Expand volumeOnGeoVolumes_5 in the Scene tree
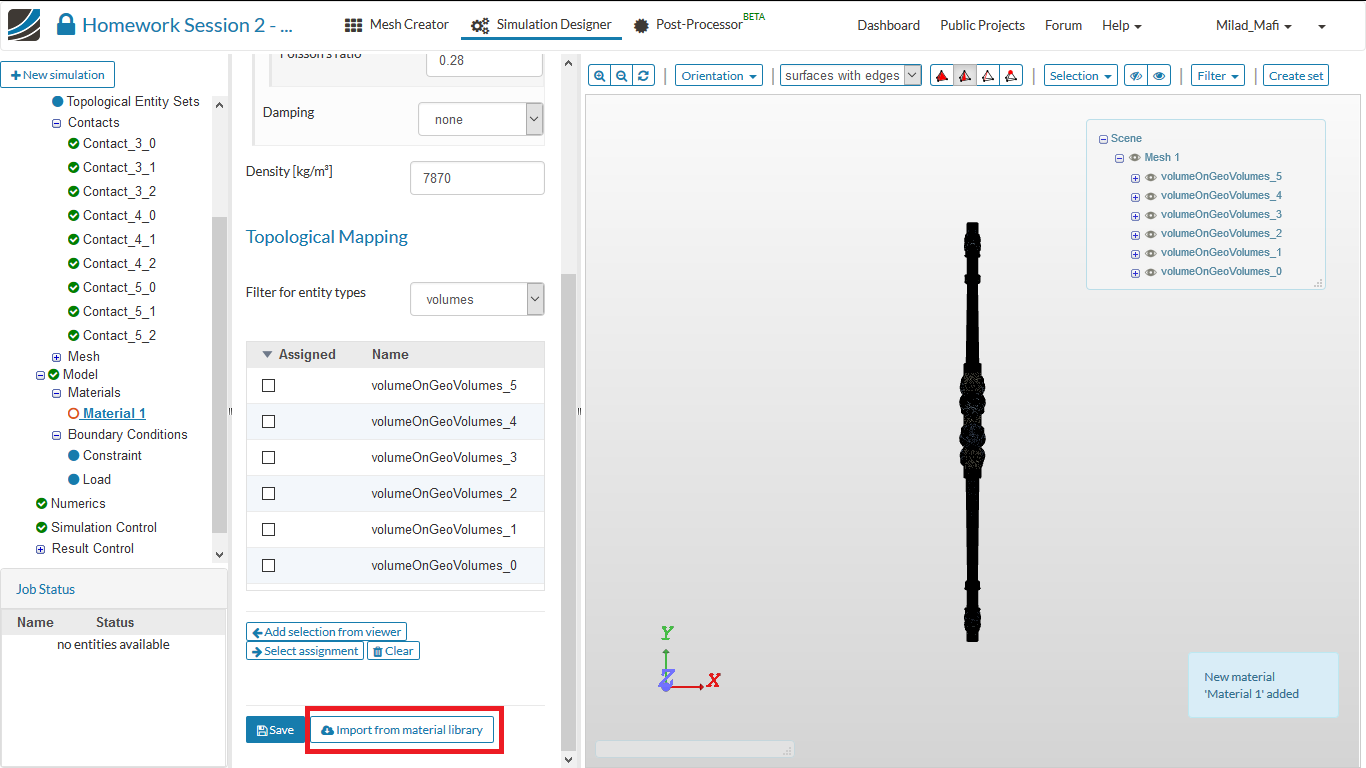Image resolution: width=1366 pixels, height=768 pixels. click(x=1135, y=178)
